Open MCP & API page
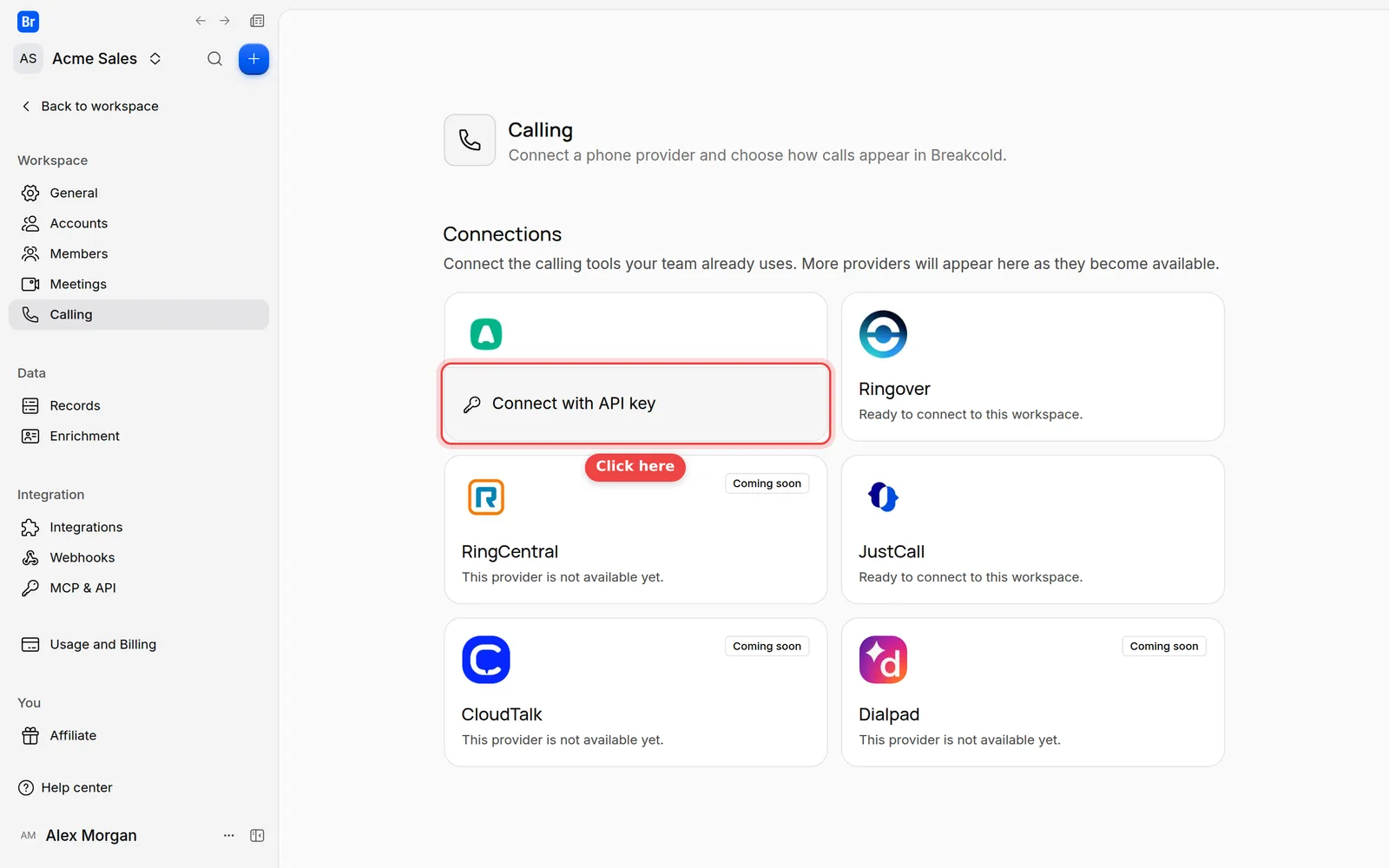The image size is (1389, 868). click(139, 588)
